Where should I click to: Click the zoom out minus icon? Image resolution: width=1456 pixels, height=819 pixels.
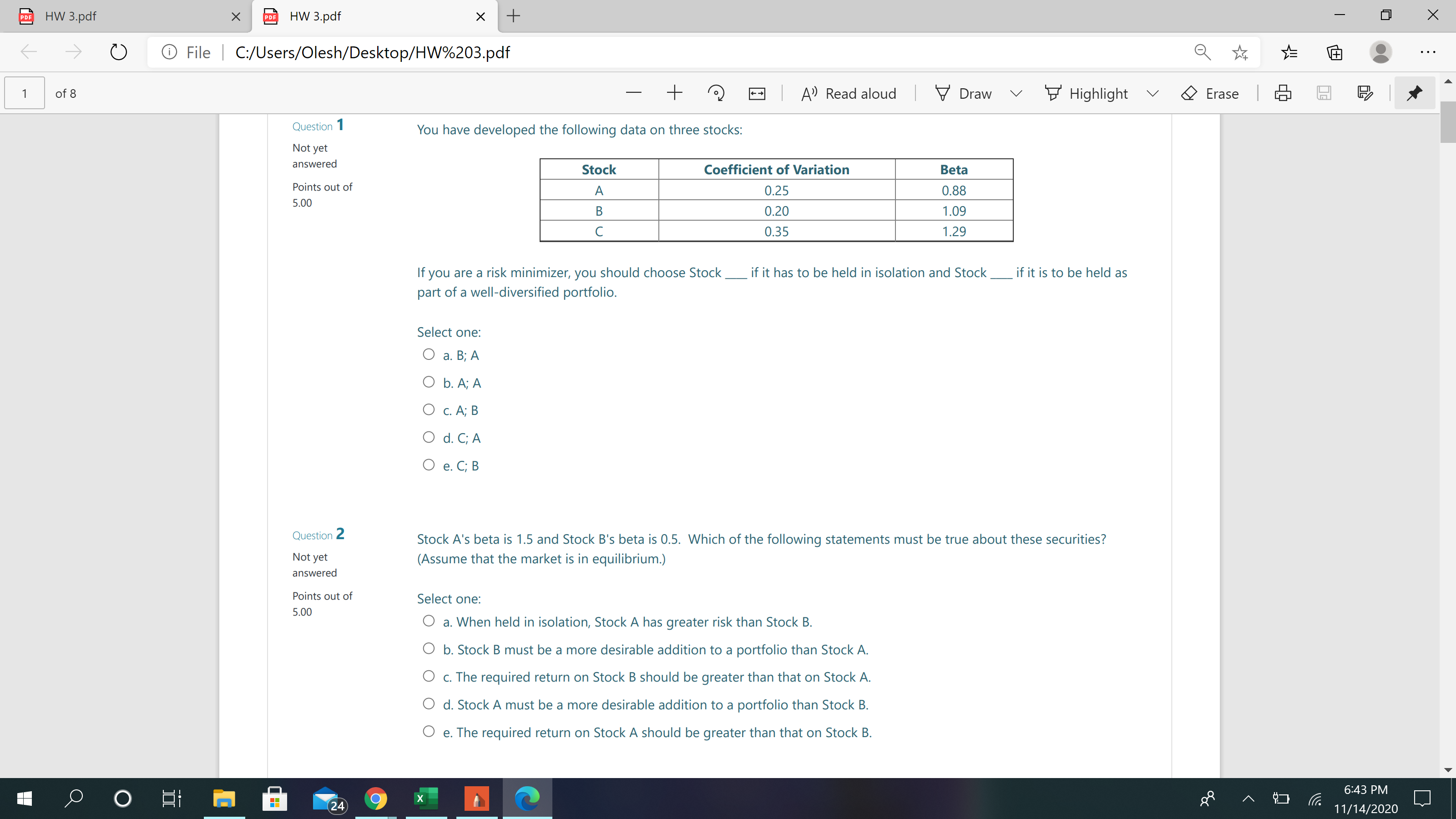click(634, 93)
